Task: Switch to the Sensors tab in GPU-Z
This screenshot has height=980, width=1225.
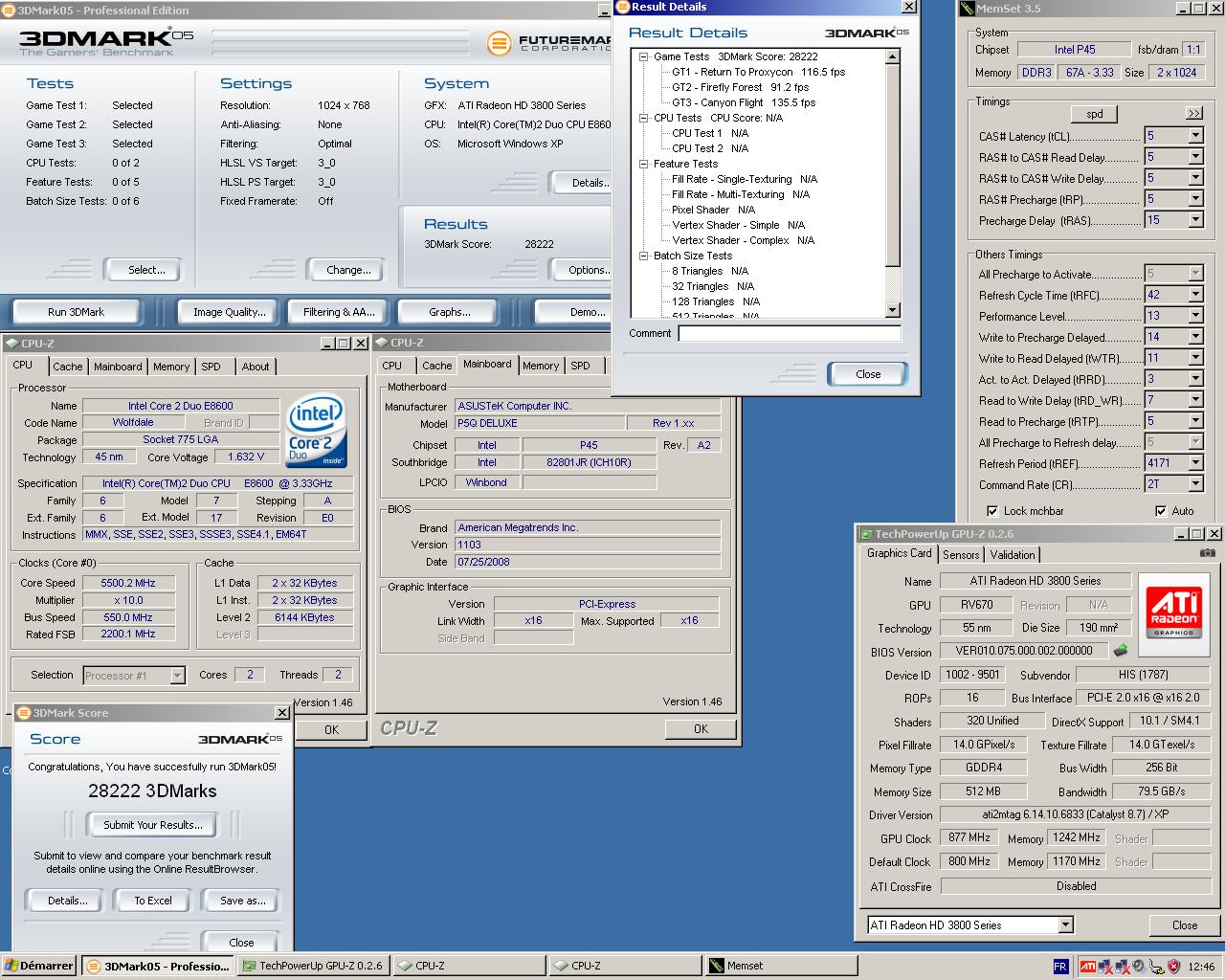Action: (x=961, y=554)
